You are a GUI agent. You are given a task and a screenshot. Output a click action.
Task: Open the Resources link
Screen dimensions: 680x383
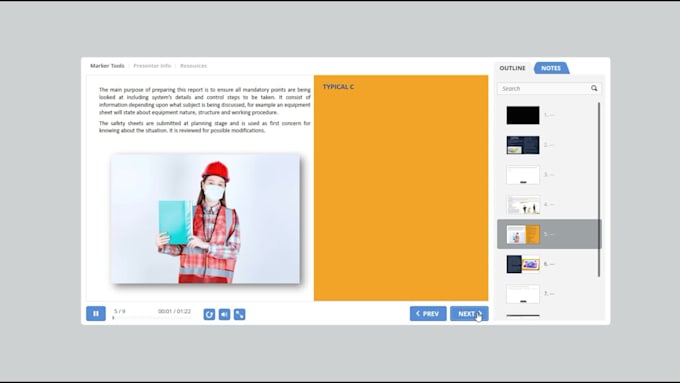[x=193, y=66]
